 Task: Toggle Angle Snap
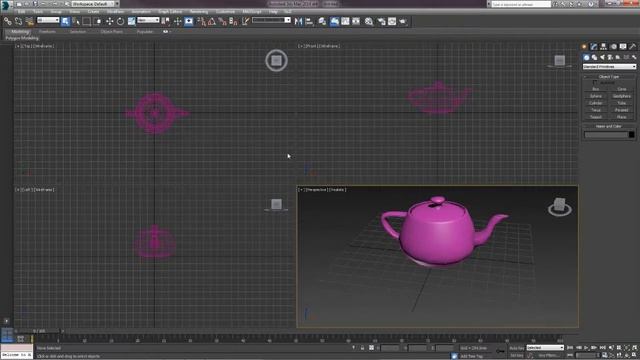click(x=212, y=21)
